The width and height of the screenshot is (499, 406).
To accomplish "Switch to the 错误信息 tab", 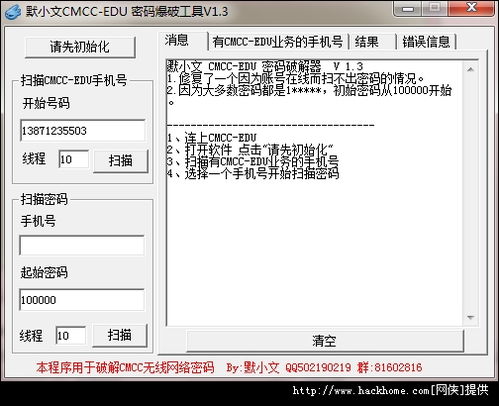I will [426, 42].
